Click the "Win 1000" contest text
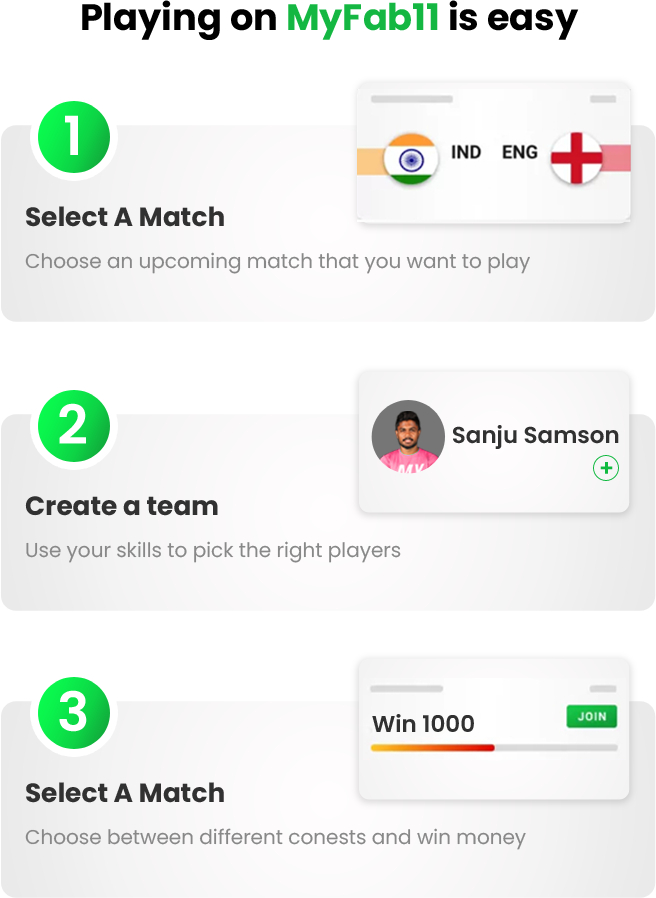 [423, 723]
